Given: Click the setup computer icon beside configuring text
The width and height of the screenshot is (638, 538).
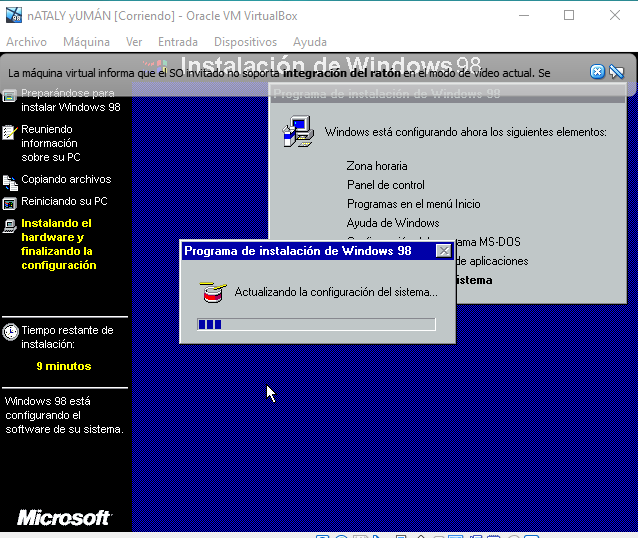Looking at the screenshot, I should click(x=297, y=130).
